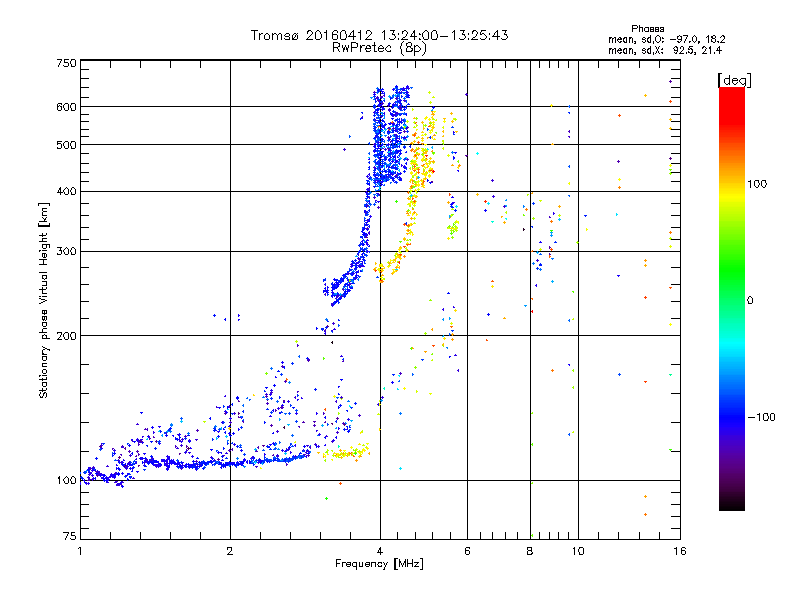Click the x-axis tick label "8"
The height and width of the screenshot is (600, 800).
click(x=530, y=551)
